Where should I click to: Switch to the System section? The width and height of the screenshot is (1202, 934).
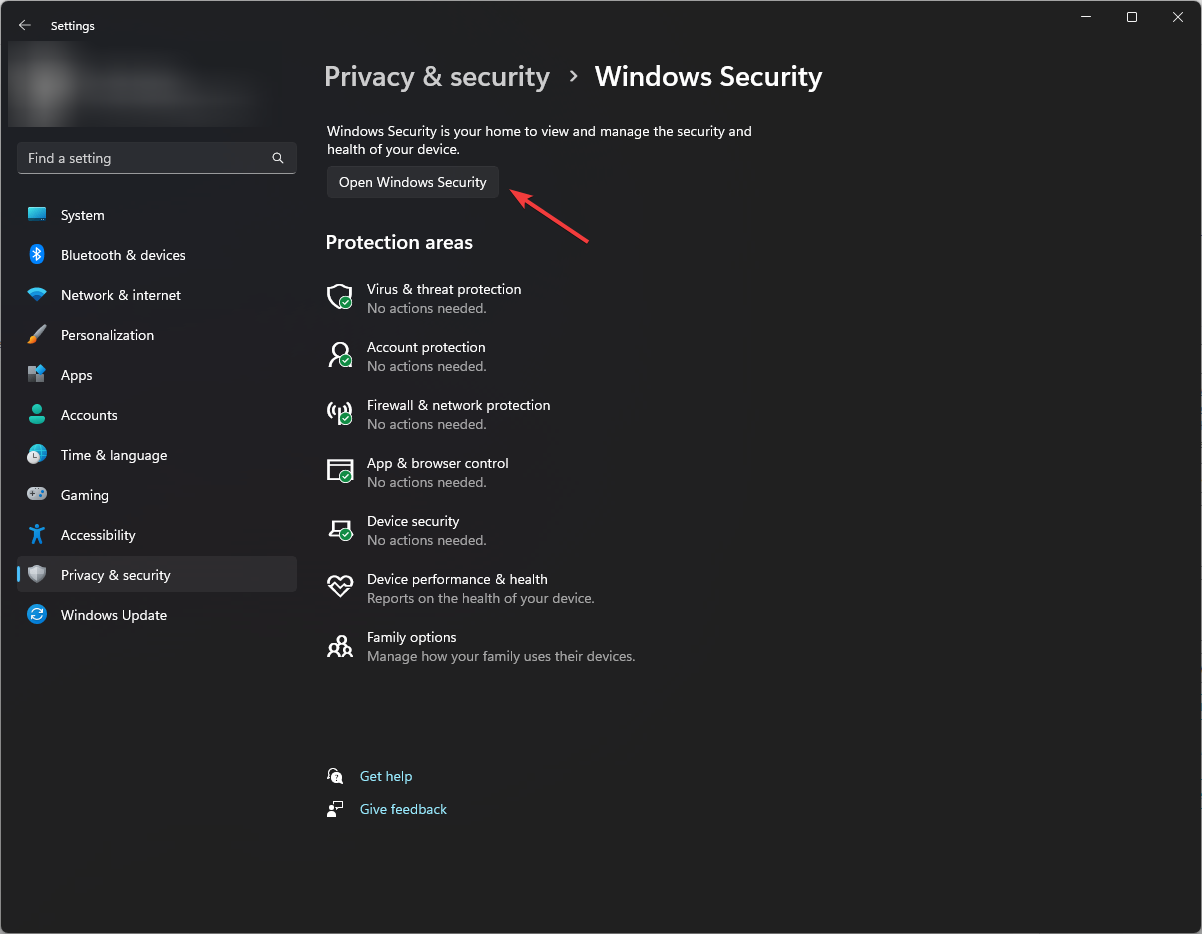(82, 215)
